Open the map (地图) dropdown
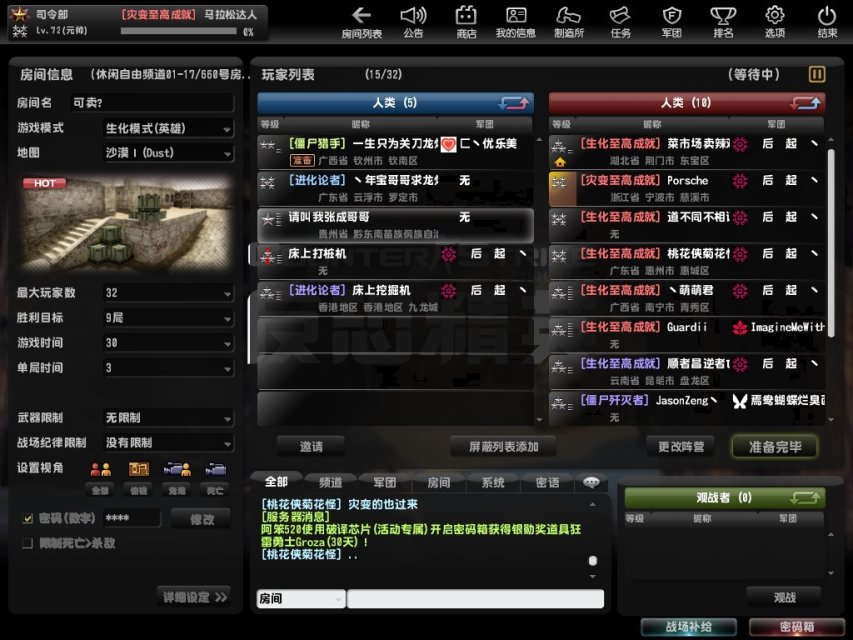 click(169, 153)
